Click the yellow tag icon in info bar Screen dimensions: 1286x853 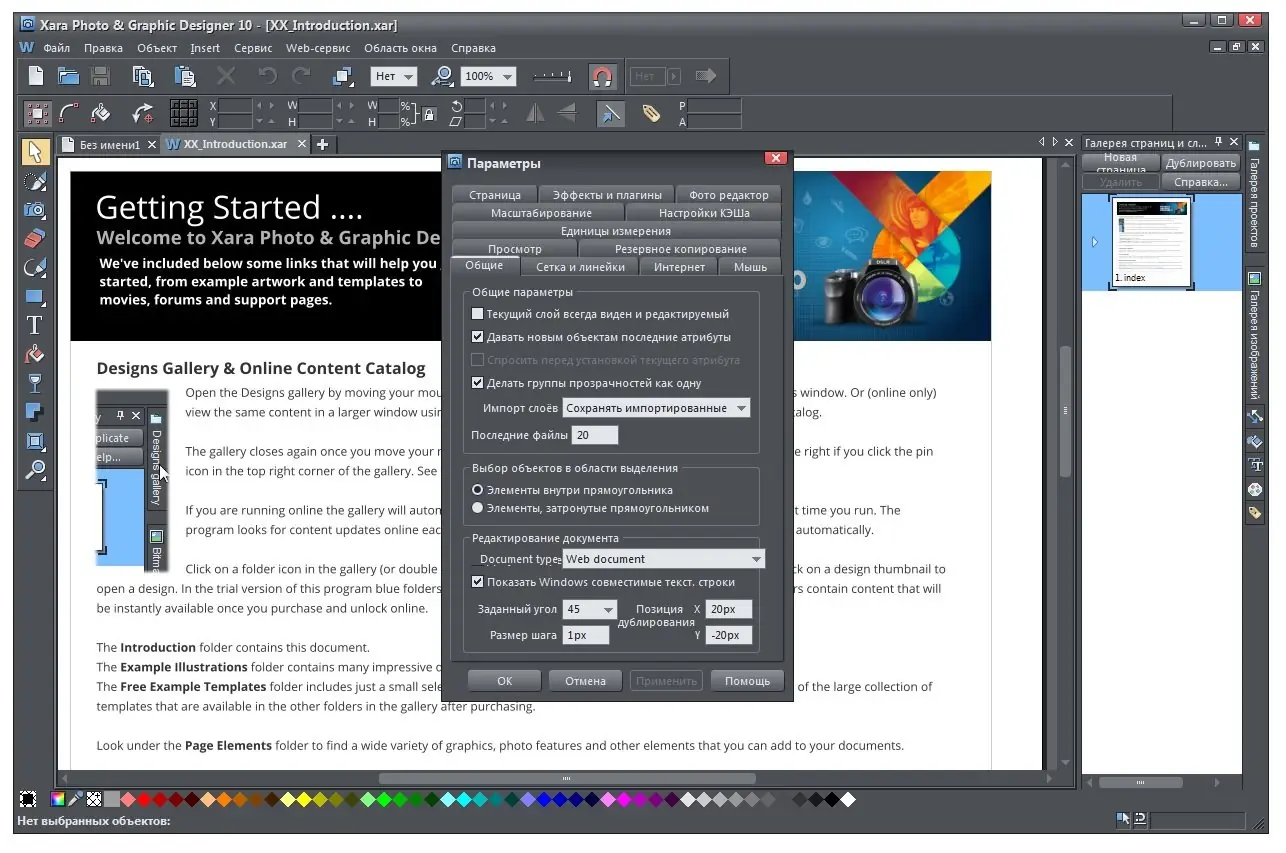point(651,114)
